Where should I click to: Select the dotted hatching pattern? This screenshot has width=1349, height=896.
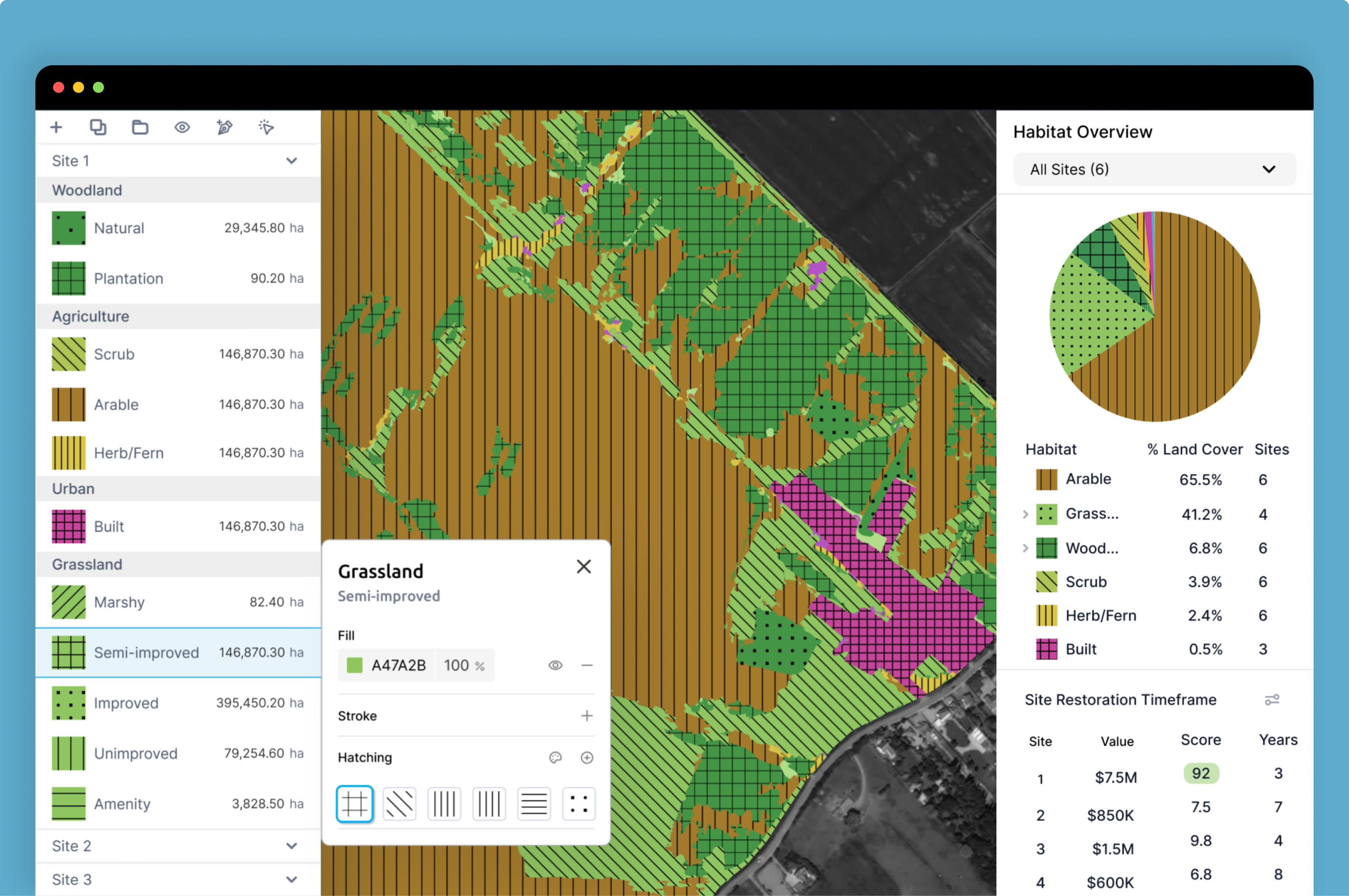tap(579, 804)
